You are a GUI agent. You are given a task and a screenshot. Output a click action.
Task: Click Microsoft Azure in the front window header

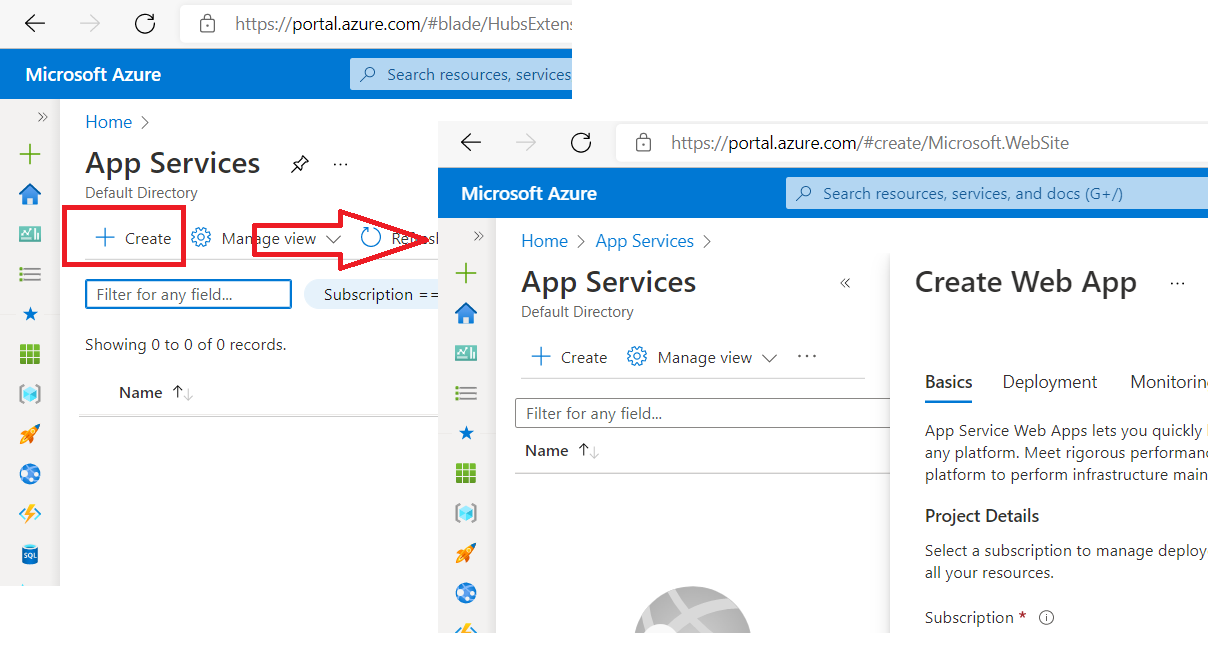(529, 193)
